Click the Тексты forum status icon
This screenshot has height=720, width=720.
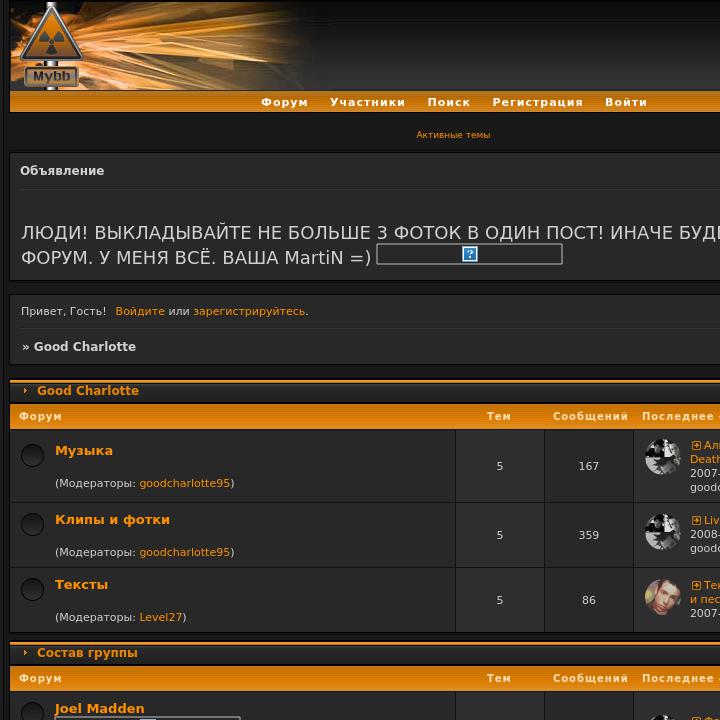(x=32, y=589)
